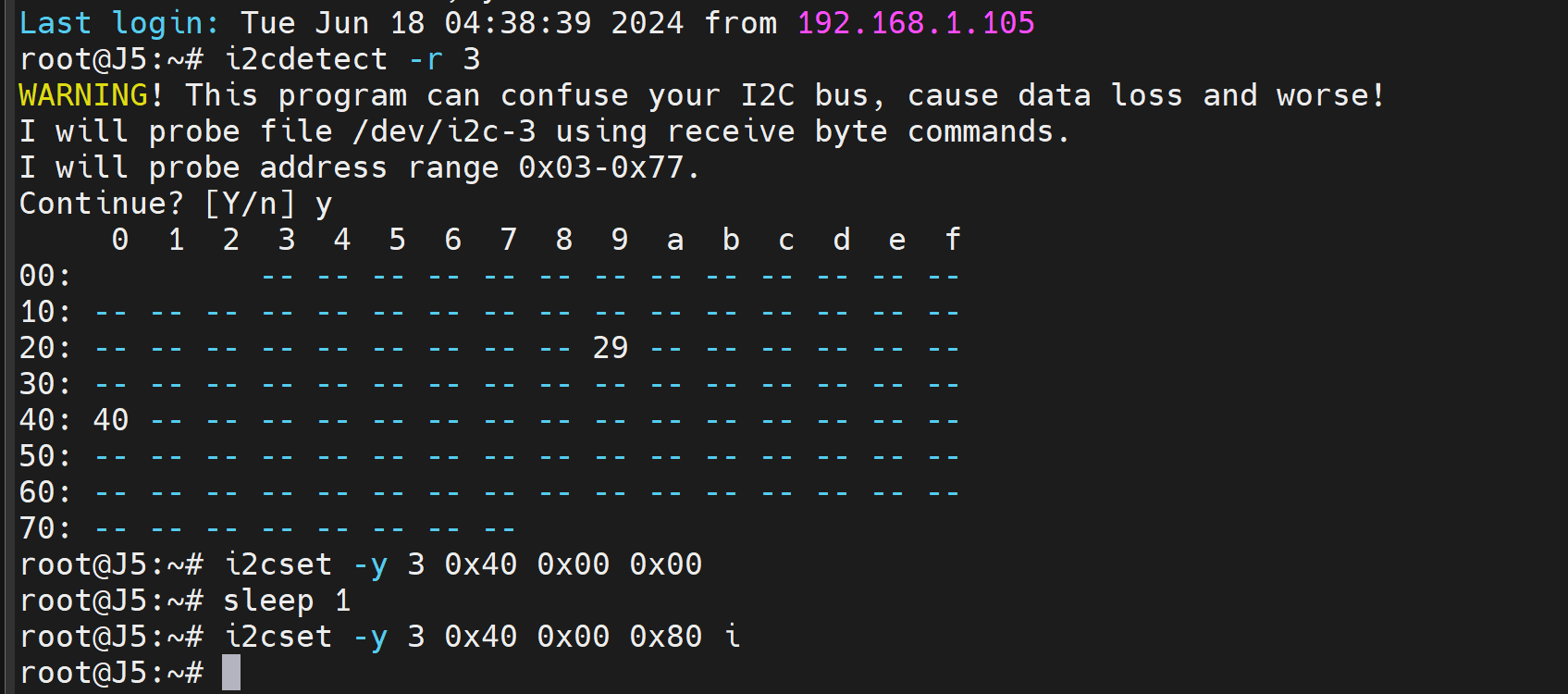Select detected device address 40 in grid

[111, 420]
